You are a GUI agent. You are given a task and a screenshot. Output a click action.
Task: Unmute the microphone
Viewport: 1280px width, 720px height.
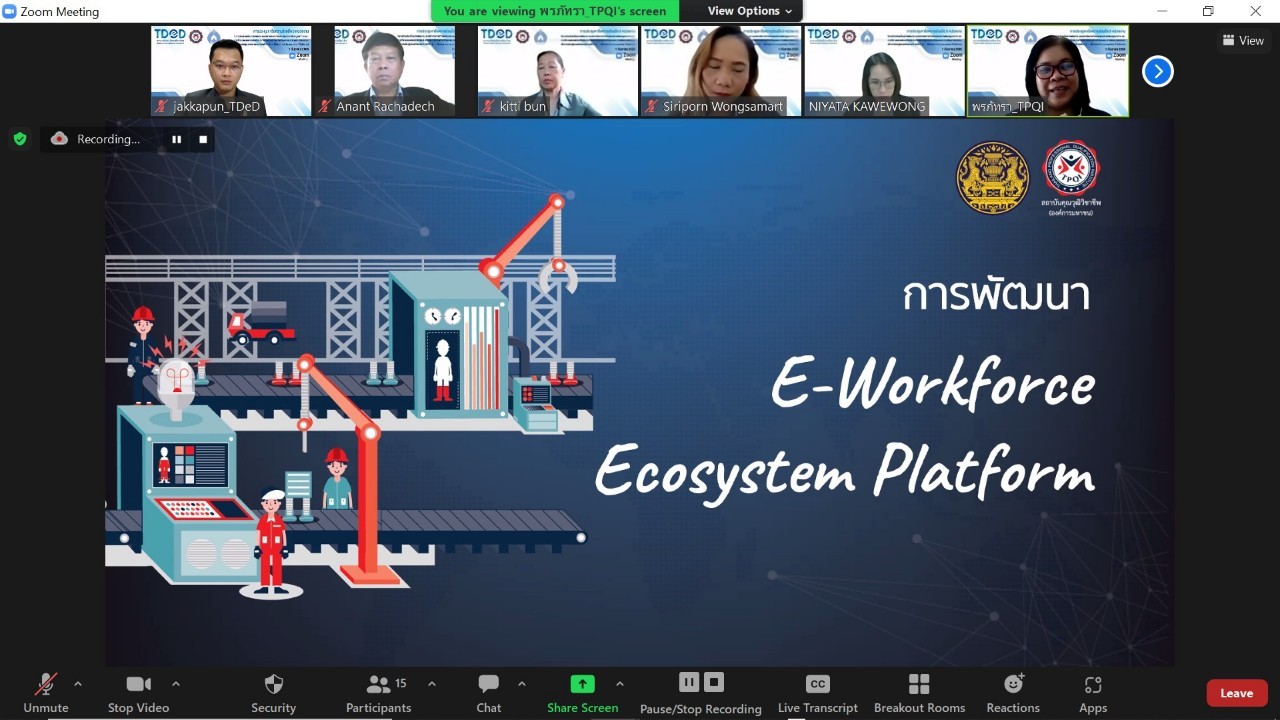click(x=45, y=692)
